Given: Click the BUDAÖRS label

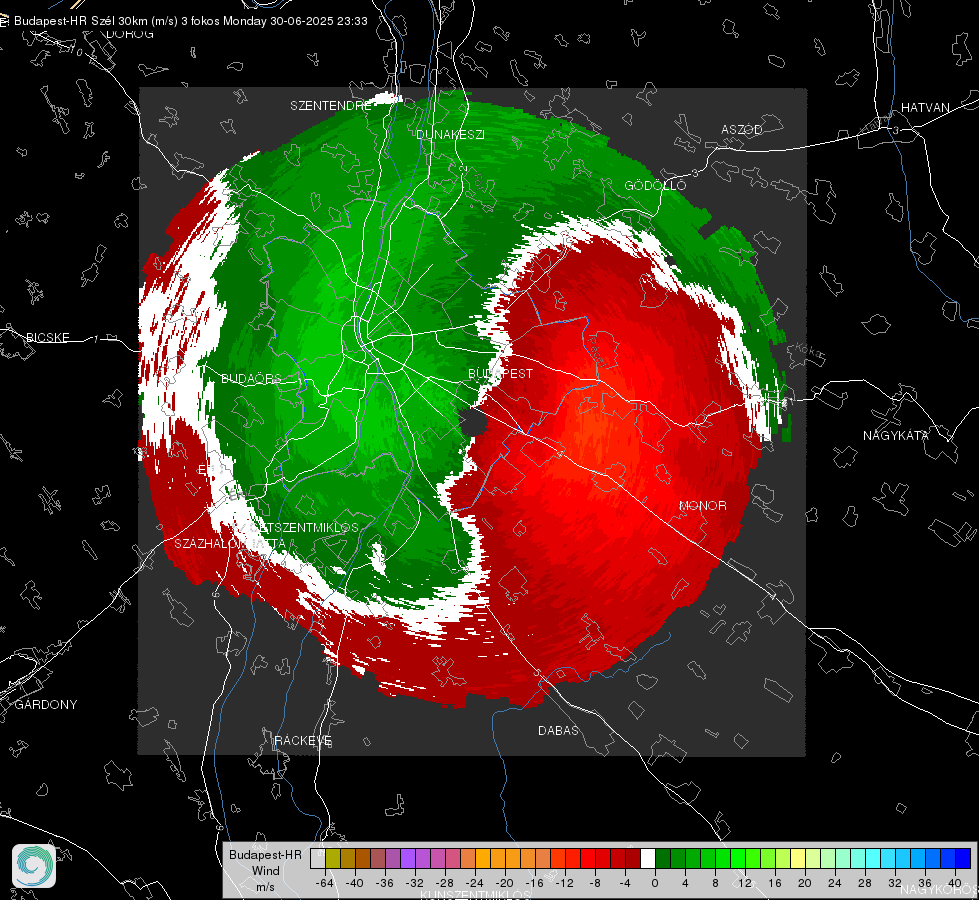Looking at the screenshot, I should pos(251,378).
